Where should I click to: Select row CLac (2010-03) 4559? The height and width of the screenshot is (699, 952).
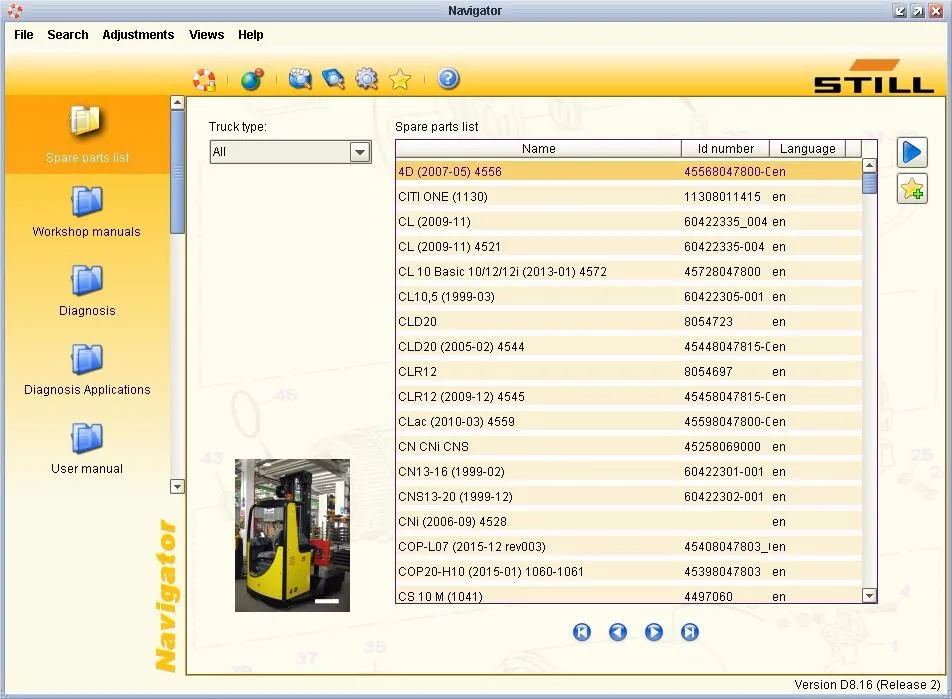coord(628,421)
